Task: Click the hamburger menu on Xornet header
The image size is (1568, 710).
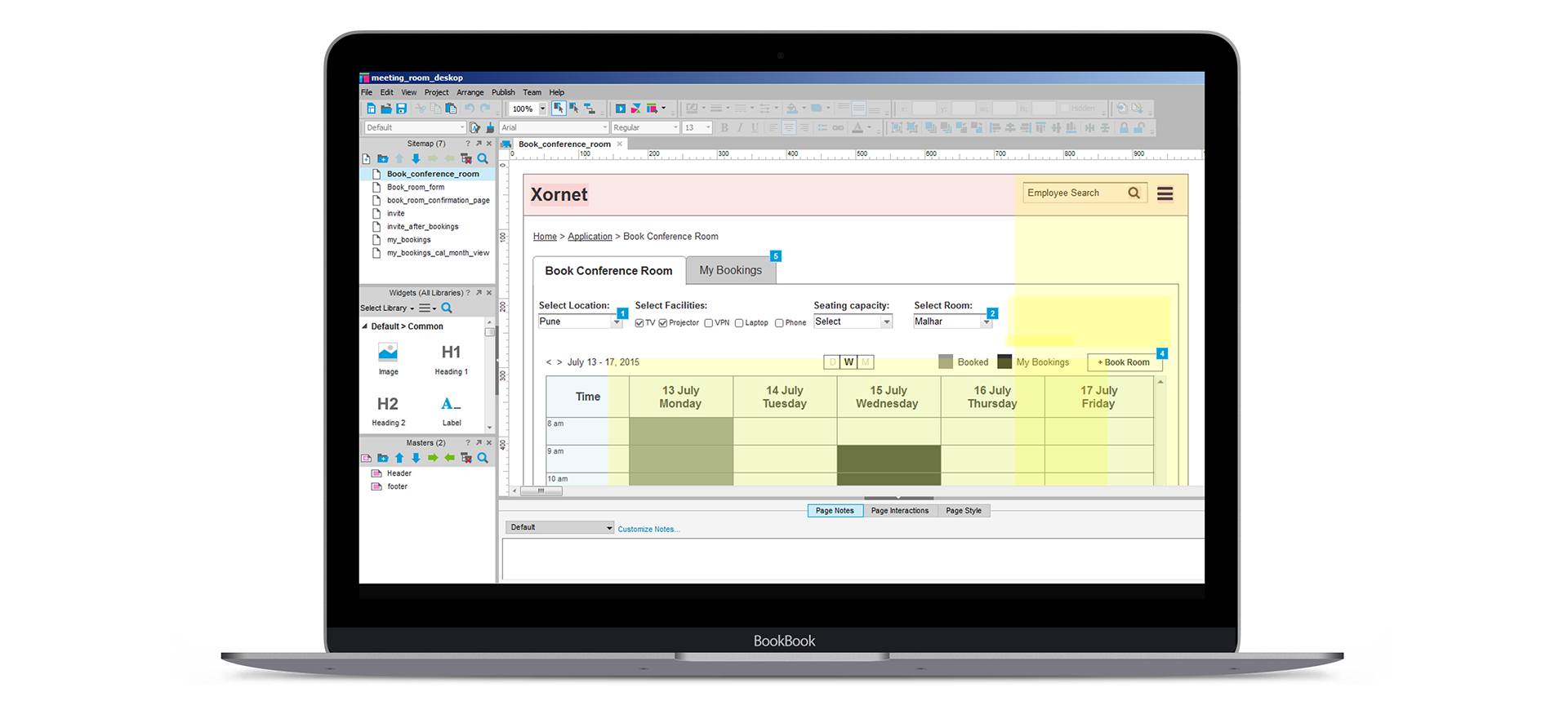Action: (1165, 193)
